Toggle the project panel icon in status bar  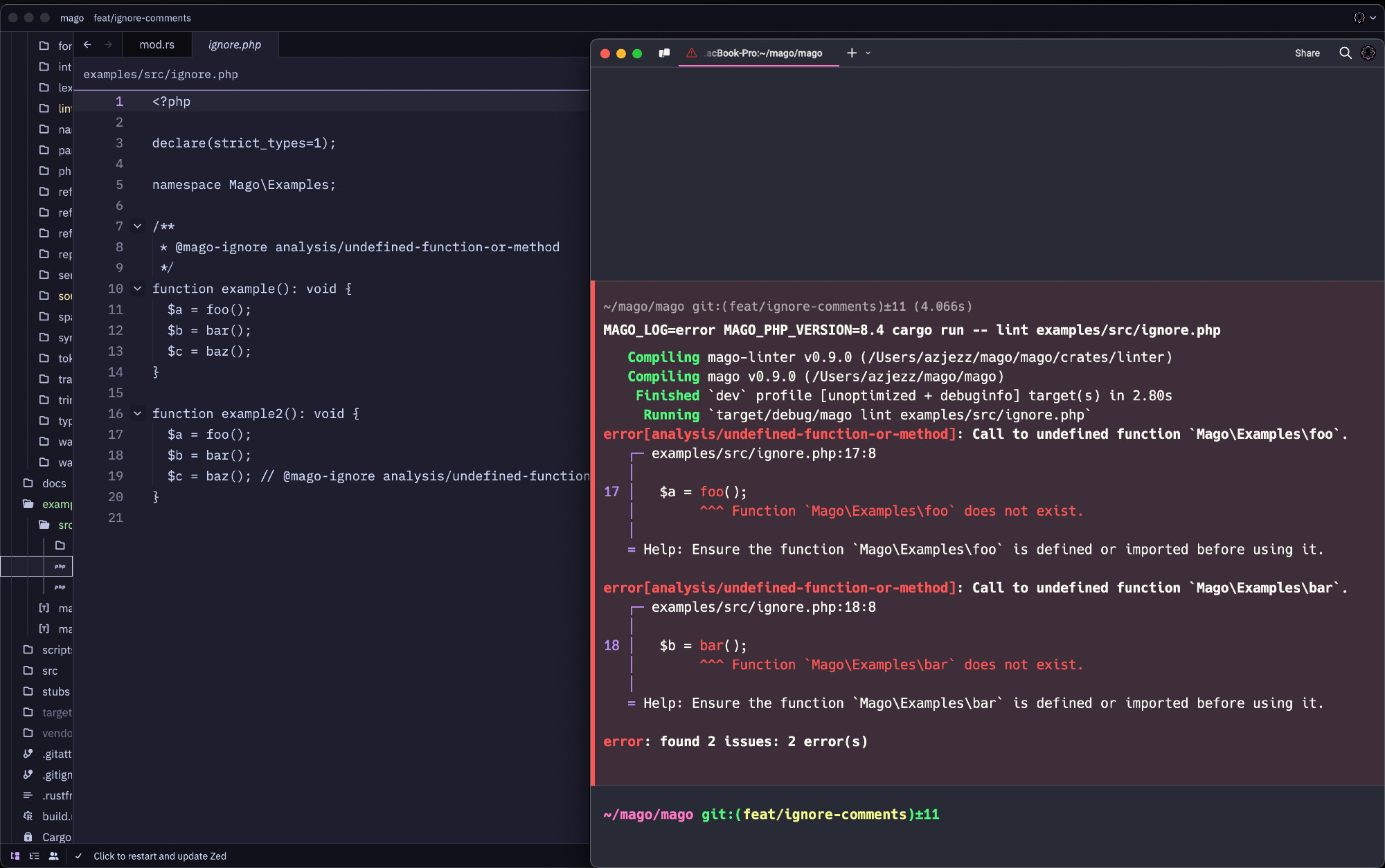pyautogui.click(x=15, y=856)
